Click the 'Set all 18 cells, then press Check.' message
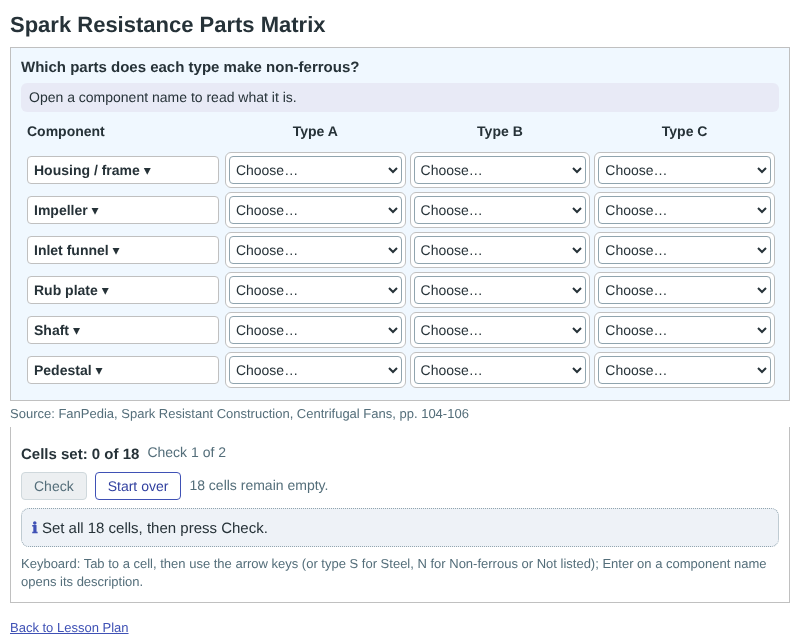800x640 pixels. tap(155, 528)
